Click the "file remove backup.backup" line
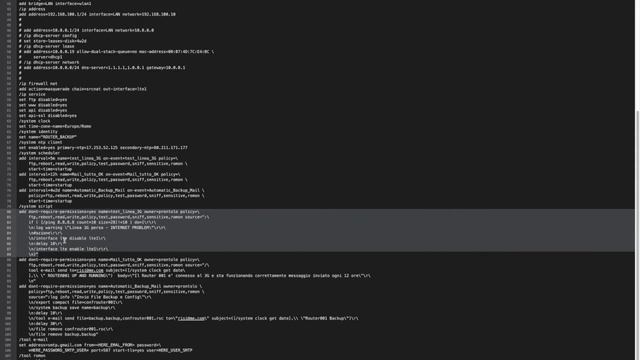Screen dimensions: 640x360 point(63,334)
